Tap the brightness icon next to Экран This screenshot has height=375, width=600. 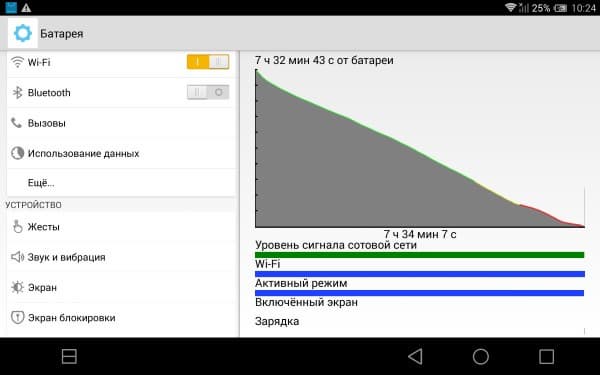point(17,287)
